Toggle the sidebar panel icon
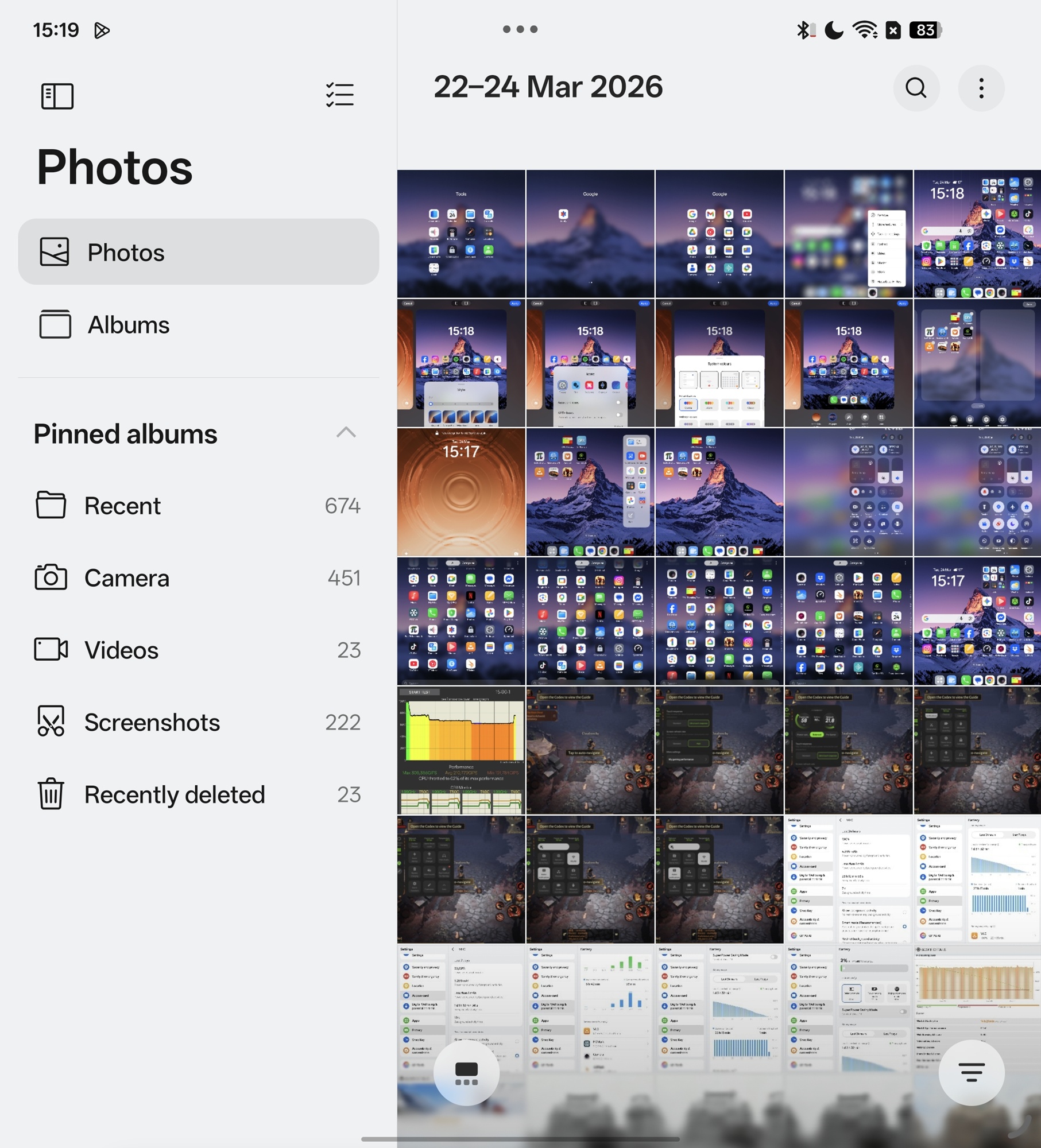 click(x=57, y=96)
